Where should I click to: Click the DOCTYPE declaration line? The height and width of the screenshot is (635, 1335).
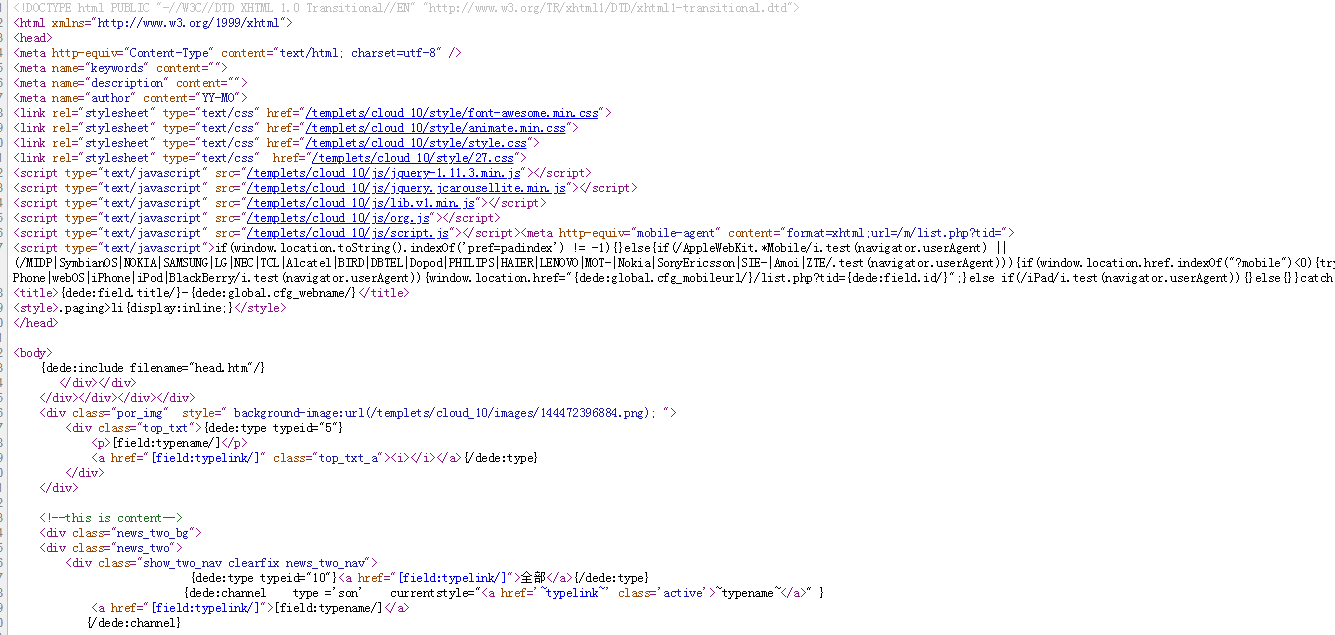pos(406,8)
